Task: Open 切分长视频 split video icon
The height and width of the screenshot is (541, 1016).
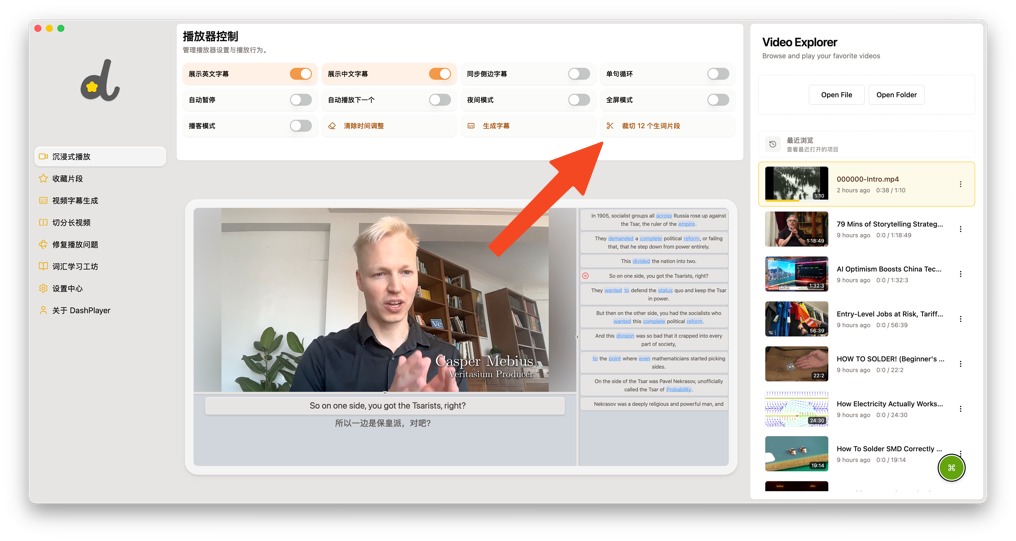Action: tap(43, 223)
